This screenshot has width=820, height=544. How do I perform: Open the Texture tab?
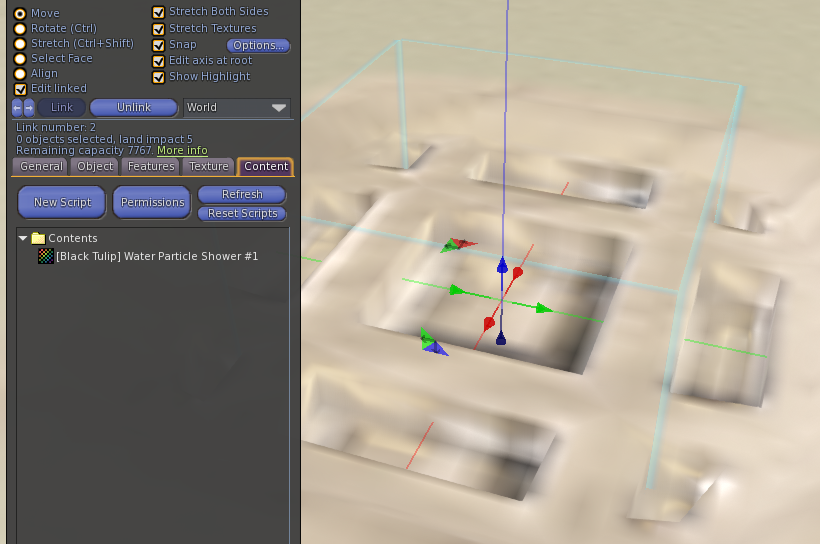(209, 166)
